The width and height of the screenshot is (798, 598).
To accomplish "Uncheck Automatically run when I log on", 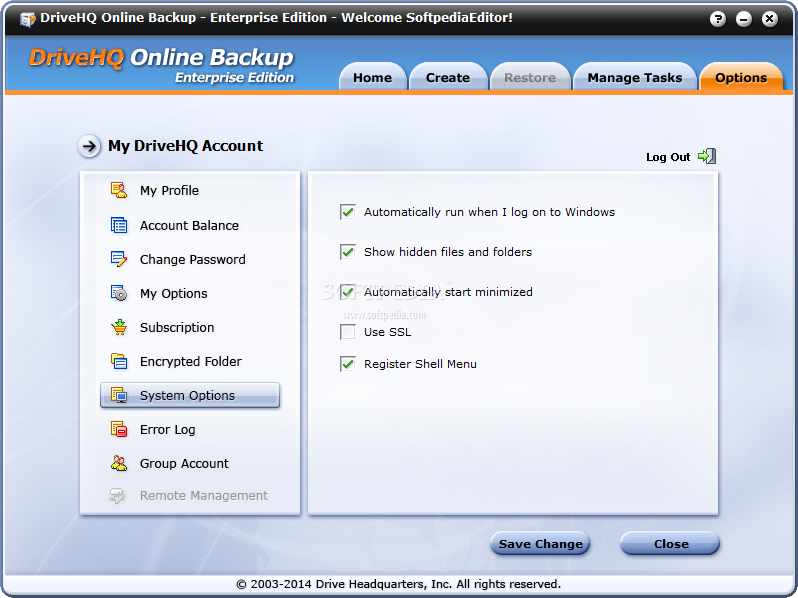I will point(348,212).
